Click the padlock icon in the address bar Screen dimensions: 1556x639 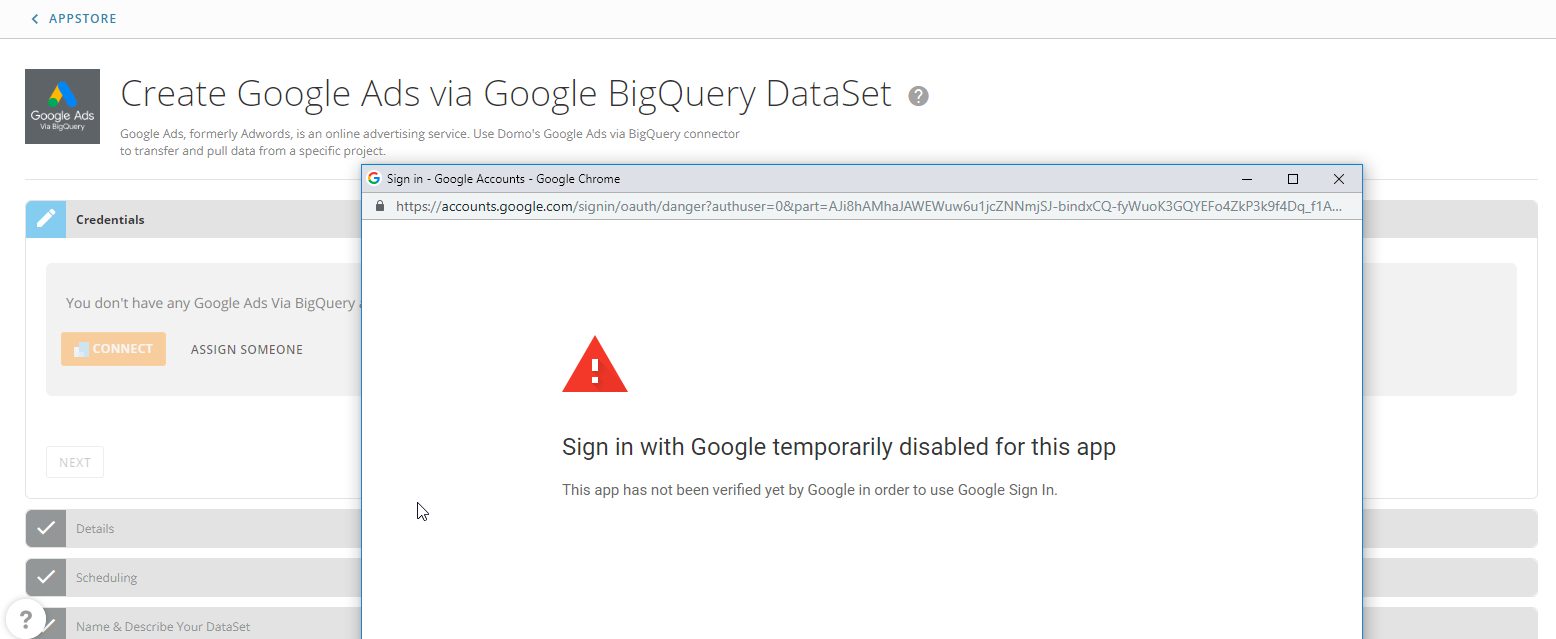(x=380, y=206)
